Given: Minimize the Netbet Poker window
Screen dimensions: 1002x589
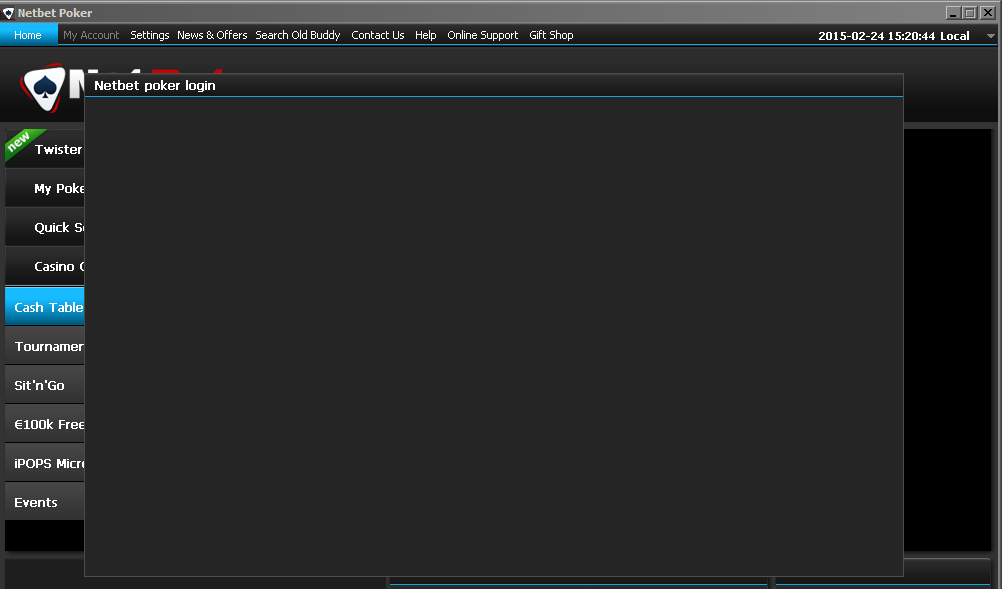Looking at the screenshot, I should [953, 13].
